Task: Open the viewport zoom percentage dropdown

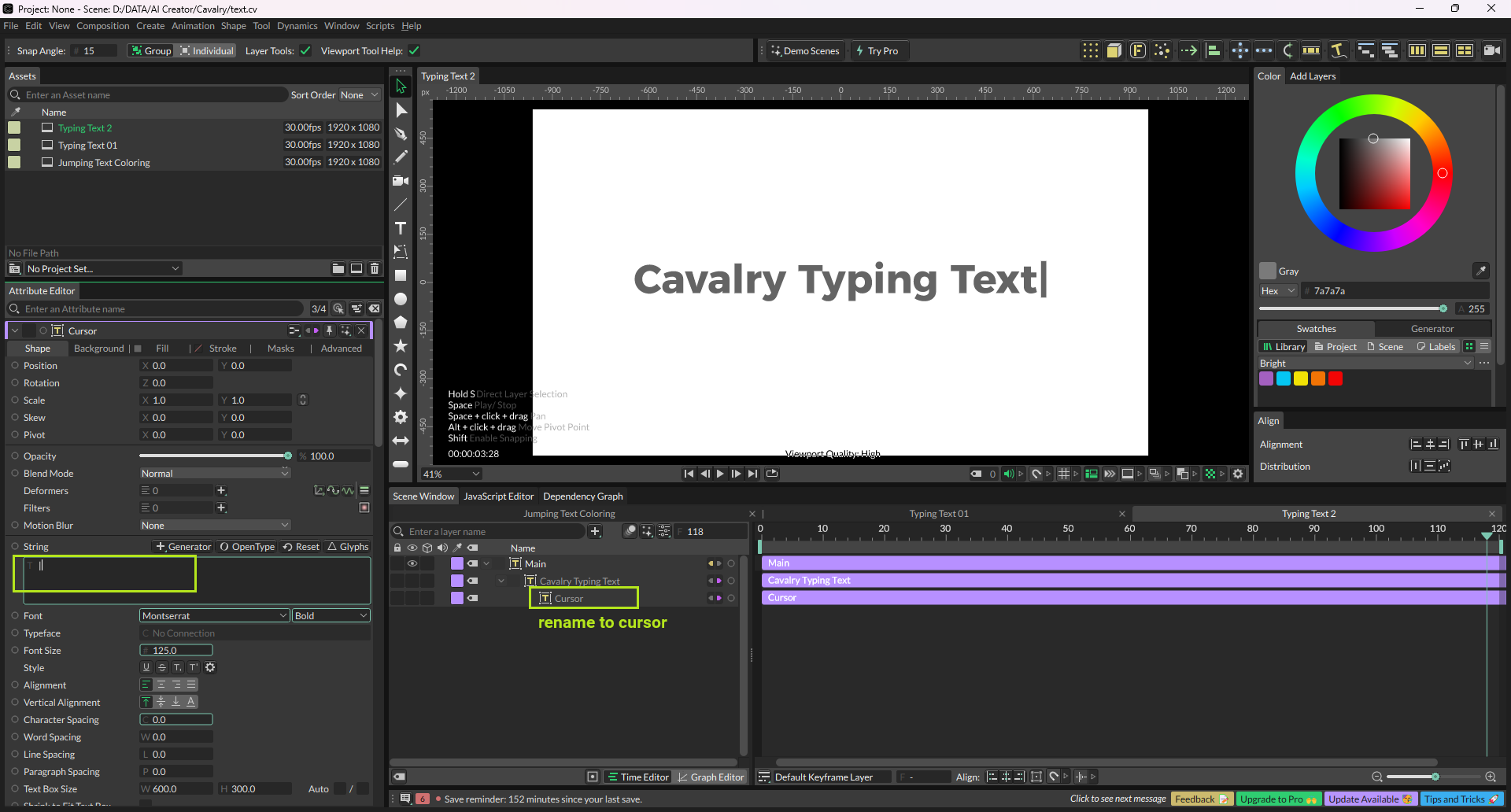Action: coord(452,474)
